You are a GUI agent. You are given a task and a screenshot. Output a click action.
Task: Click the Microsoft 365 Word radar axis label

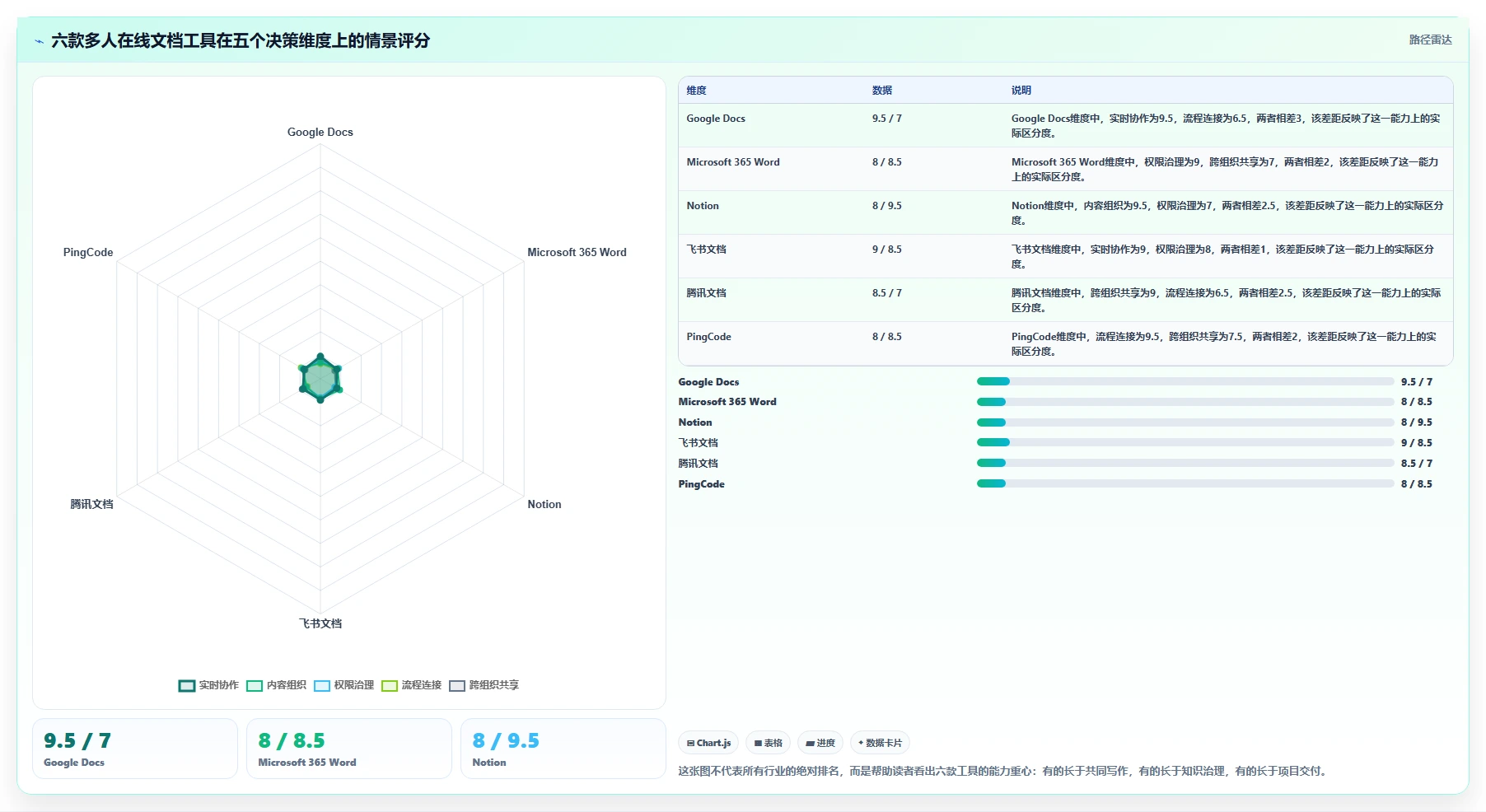click(577, 252)
